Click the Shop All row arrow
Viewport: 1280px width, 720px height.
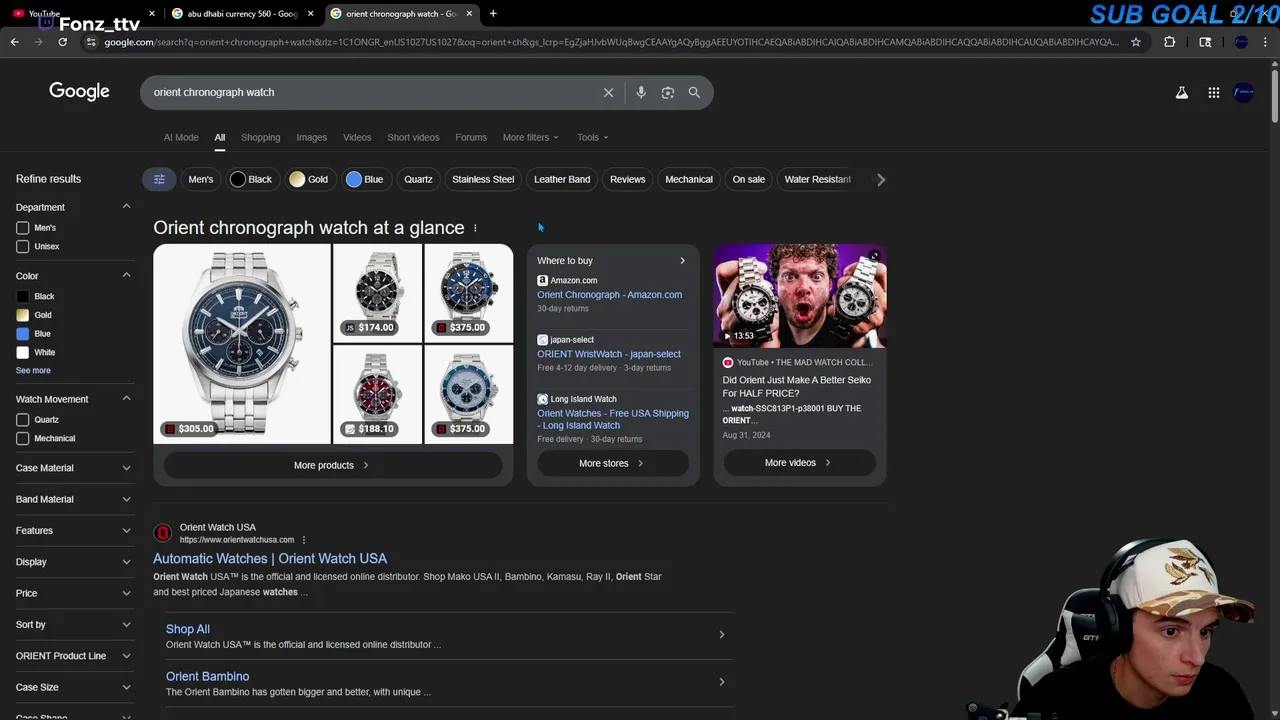(721, 634)
